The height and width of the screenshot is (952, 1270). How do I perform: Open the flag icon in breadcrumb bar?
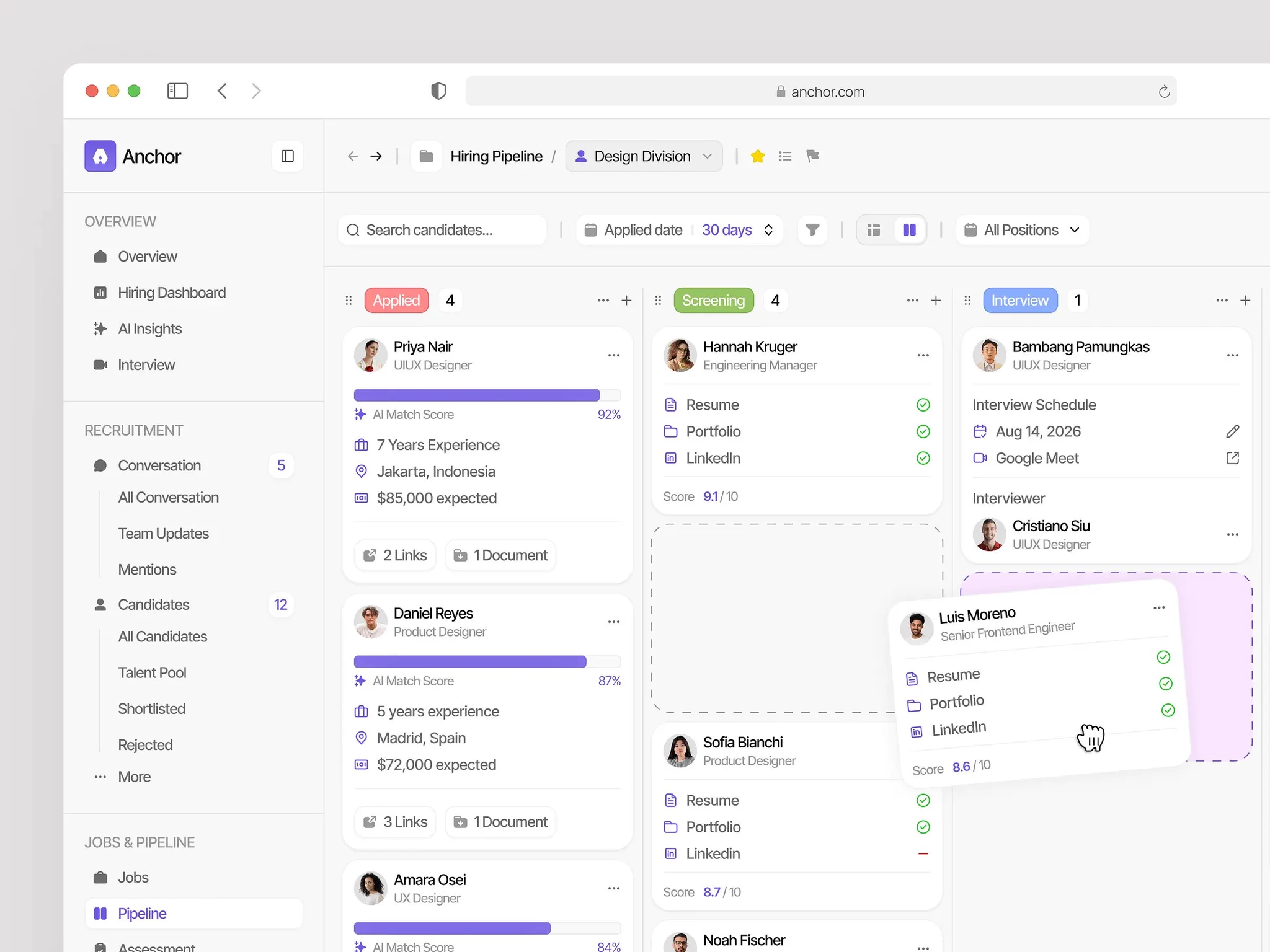click(x=812, y=156)
